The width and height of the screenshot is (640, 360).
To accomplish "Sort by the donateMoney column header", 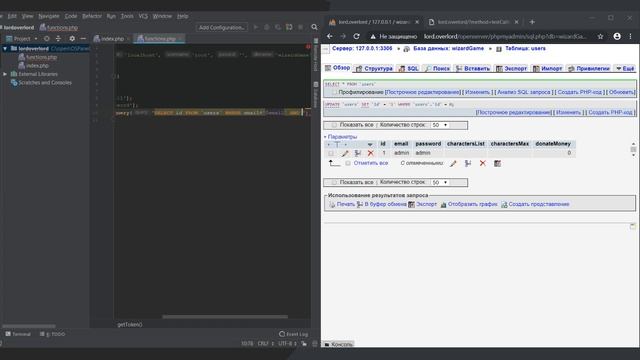I will (553, 144).
